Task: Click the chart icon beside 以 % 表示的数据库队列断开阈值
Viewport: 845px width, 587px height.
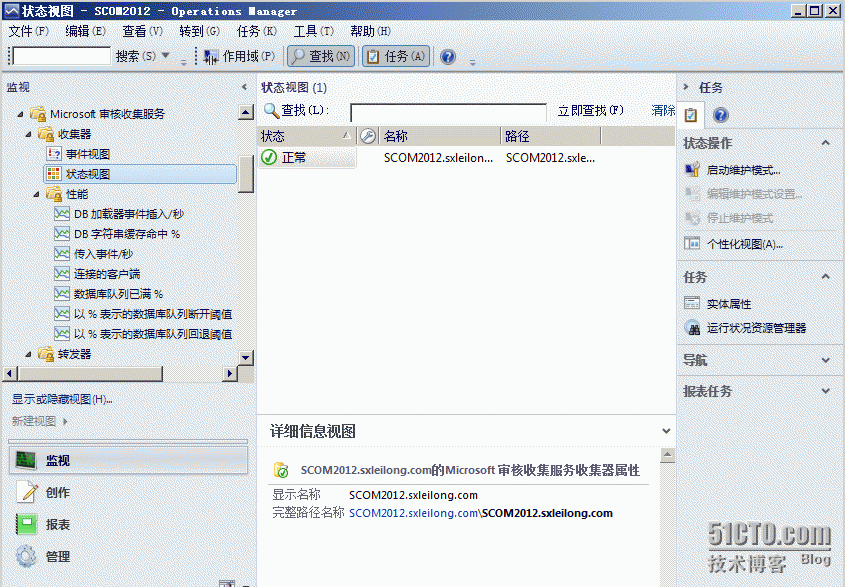Action: coord(62,314)
